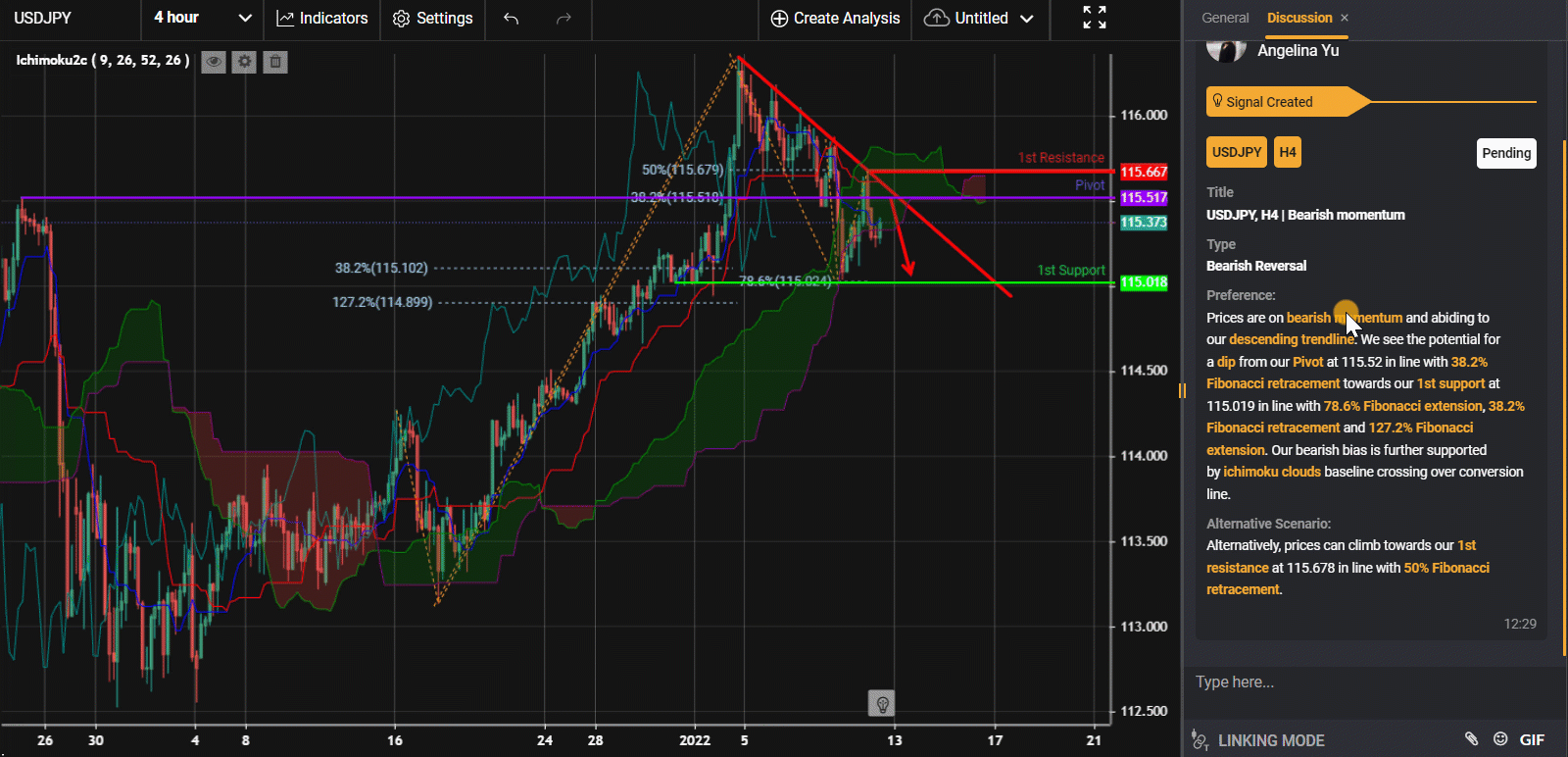Click the lightbulb idea marker on chart
The height and width of the screenshot is (757, 1568).
pos(882,703)
